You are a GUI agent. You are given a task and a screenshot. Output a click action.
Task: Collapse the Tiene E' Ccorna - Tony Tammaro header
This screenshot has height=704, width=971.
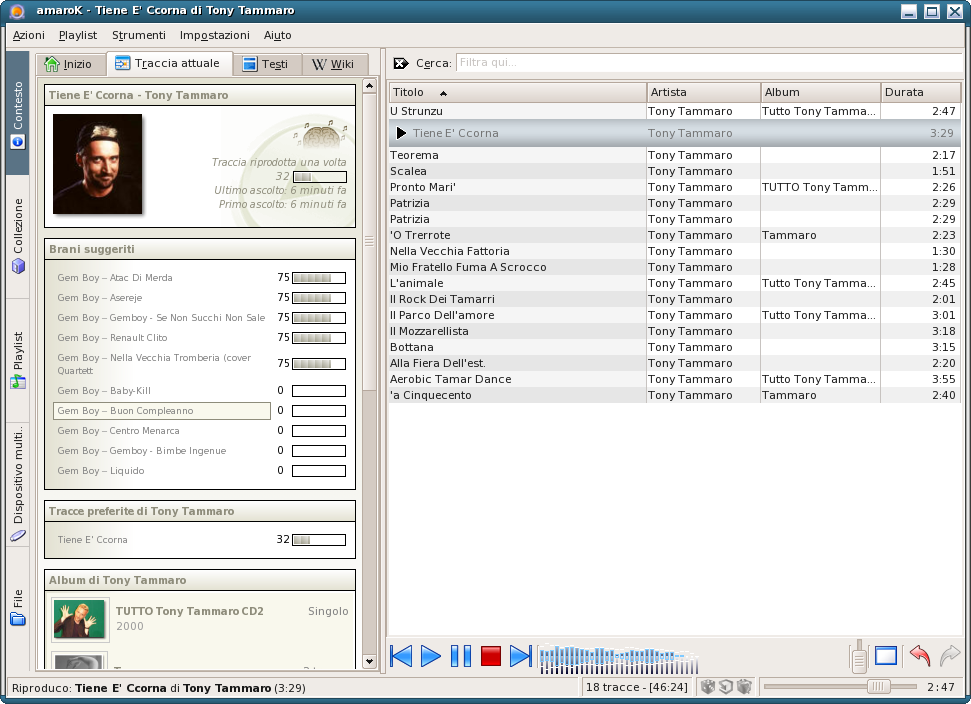(x=200, y=95)
